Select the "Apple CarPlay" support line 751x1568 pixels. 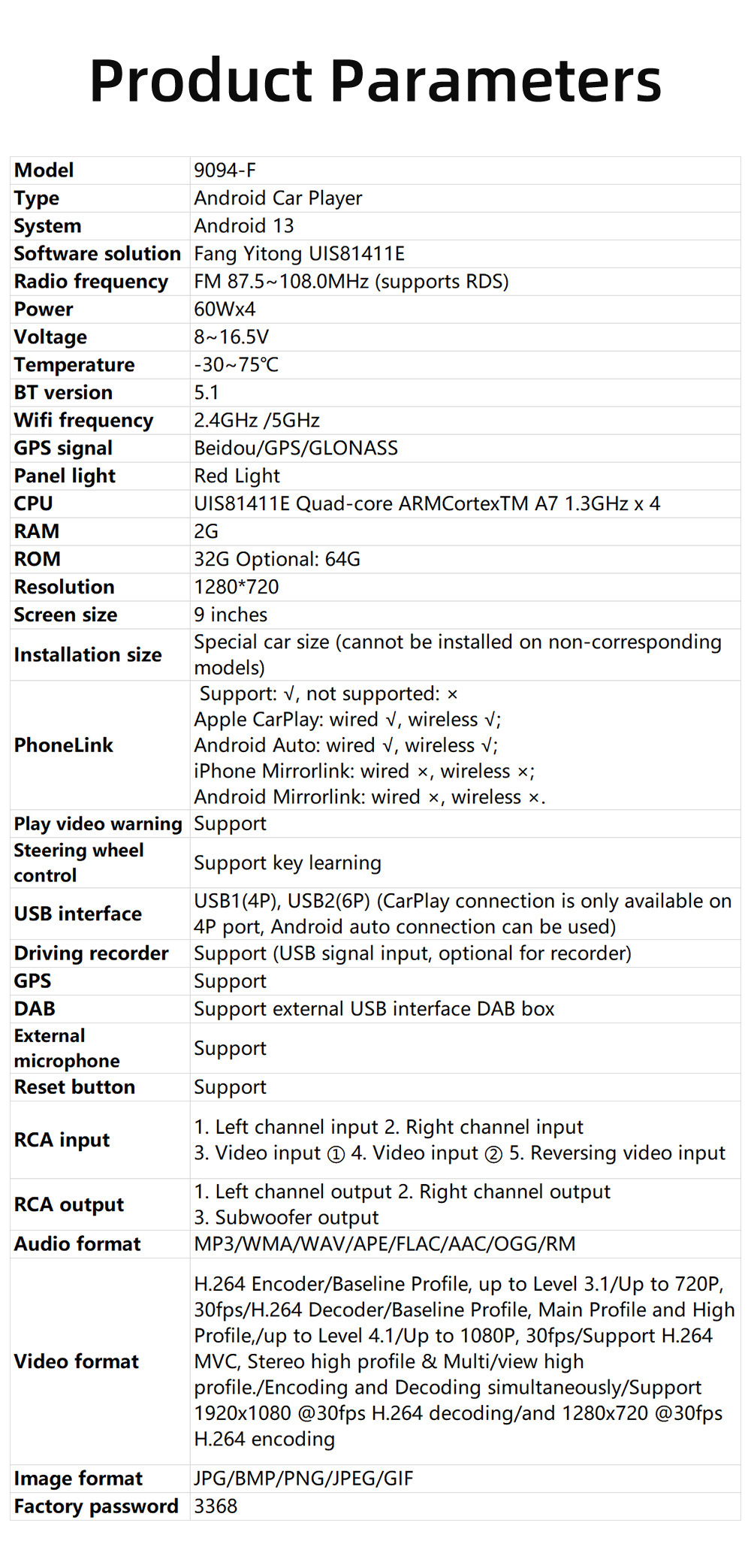coord(347,720)
